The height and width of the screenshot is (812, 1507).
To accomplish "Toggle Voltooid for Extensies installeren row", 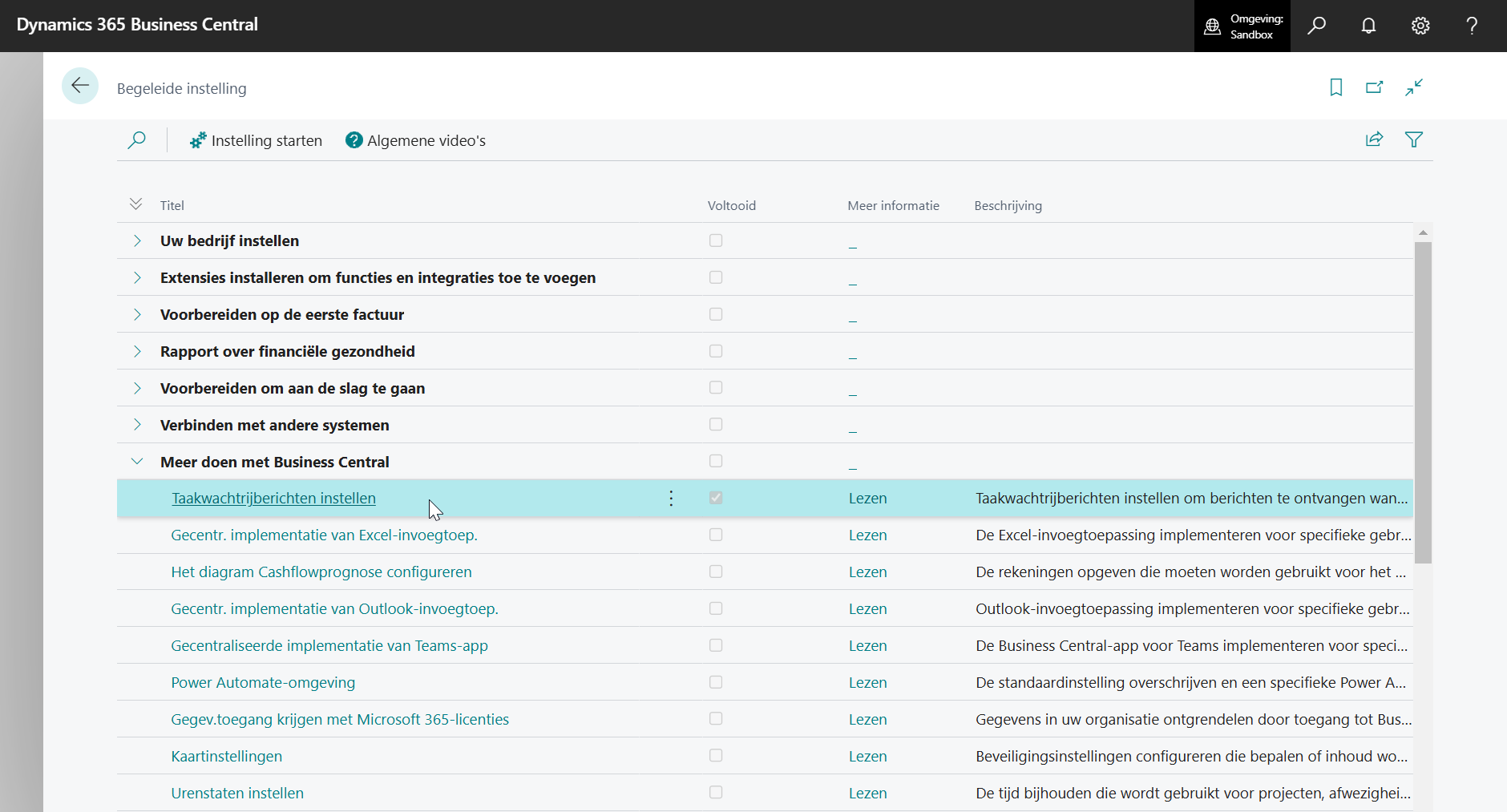I will click(x=716, y=277).
